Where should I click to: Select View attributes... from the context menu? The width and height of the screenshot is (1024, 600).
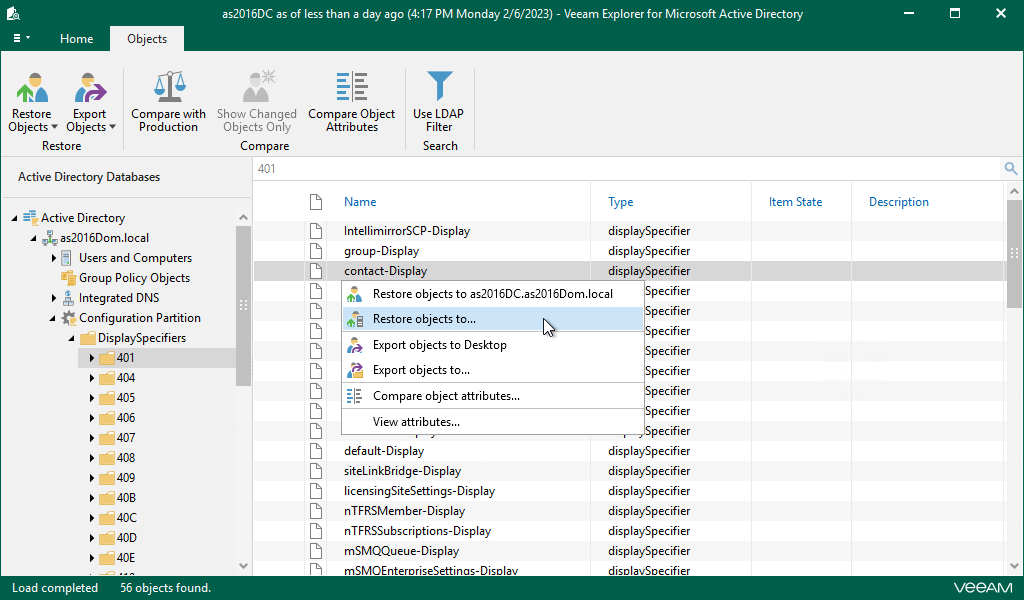coord(413,421)
